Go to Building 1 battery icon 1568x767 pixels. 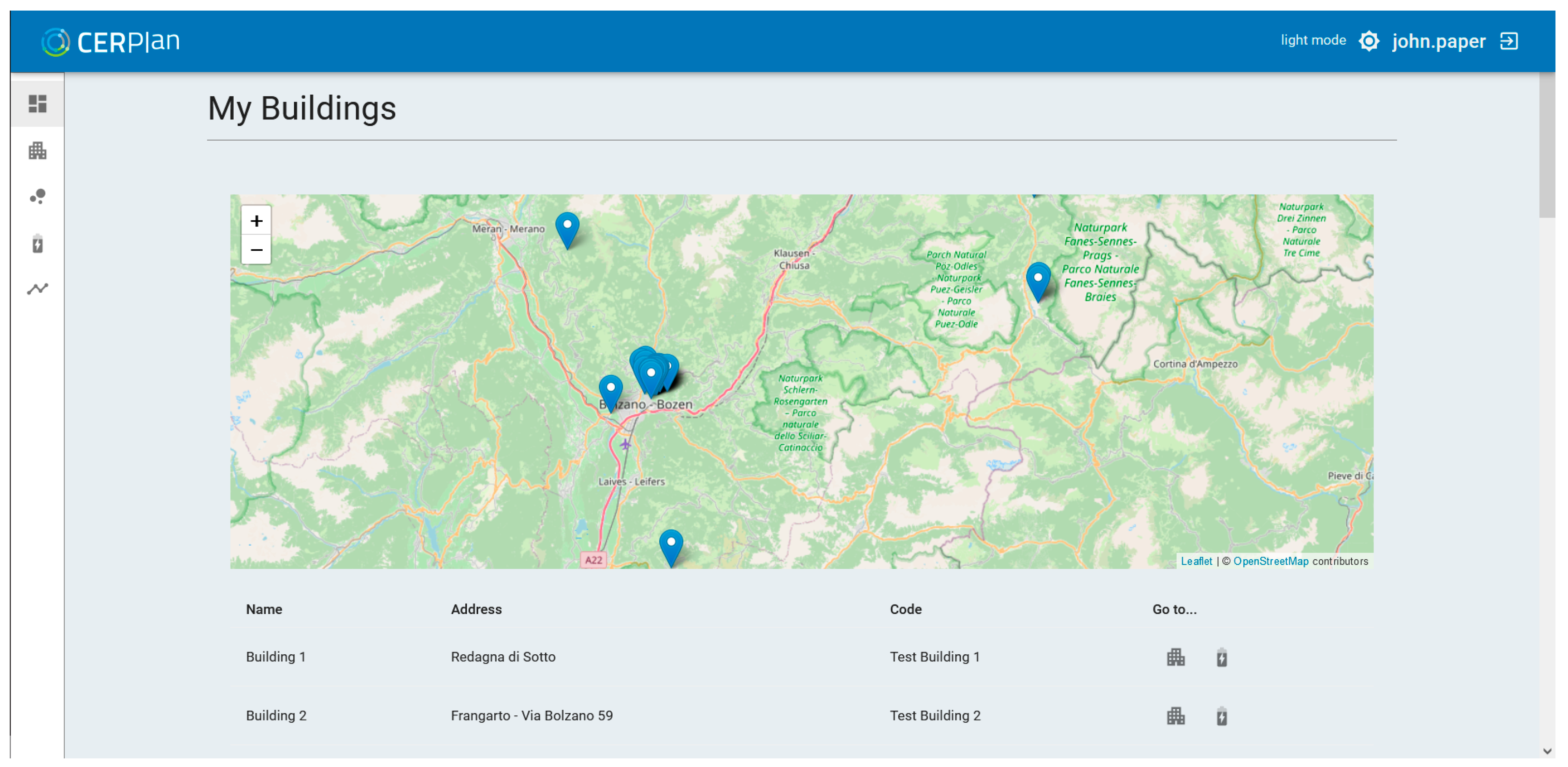(1222, 657)
